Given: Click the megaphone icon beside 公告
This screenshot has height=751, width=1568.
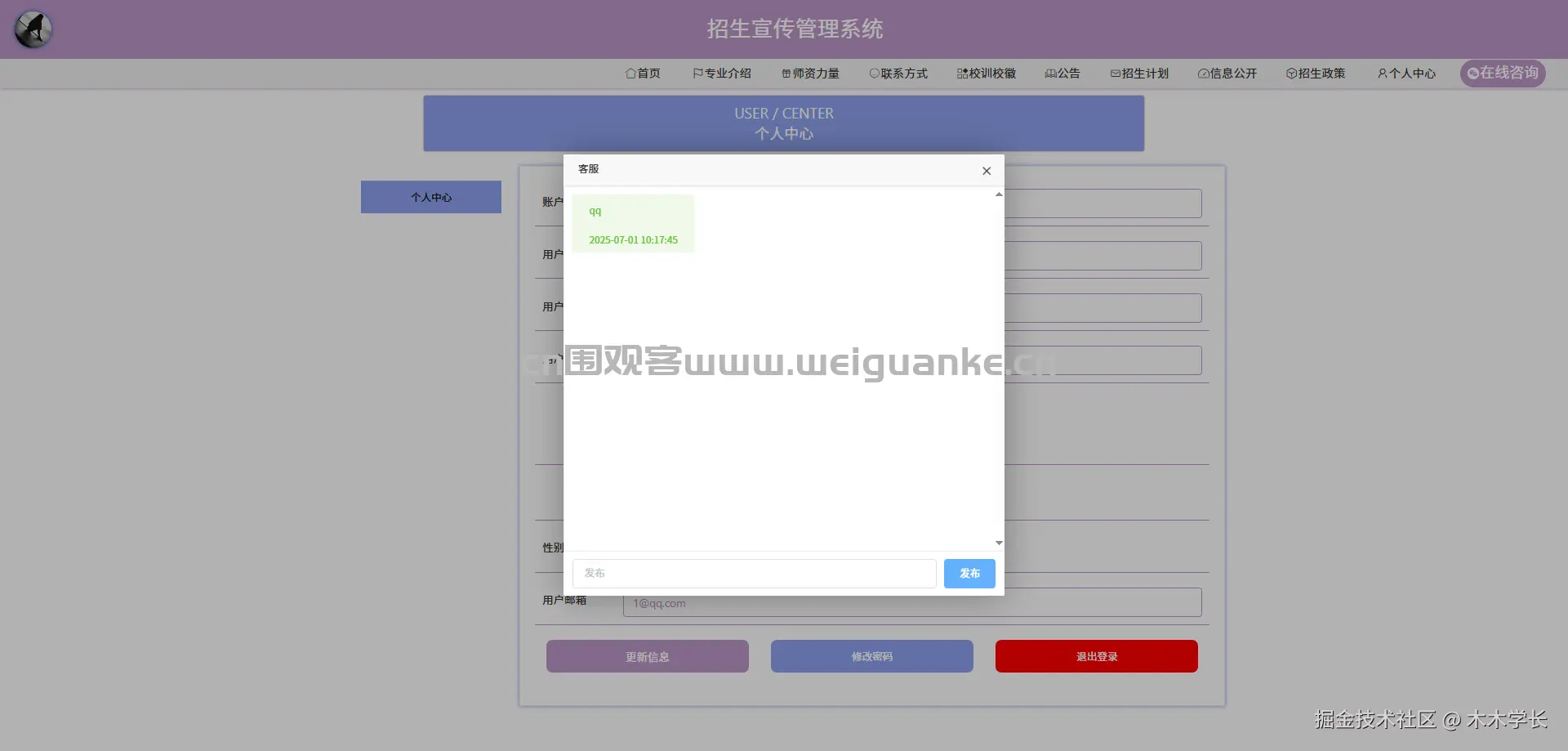Looking at the screenshot, I should point(1051,74).
